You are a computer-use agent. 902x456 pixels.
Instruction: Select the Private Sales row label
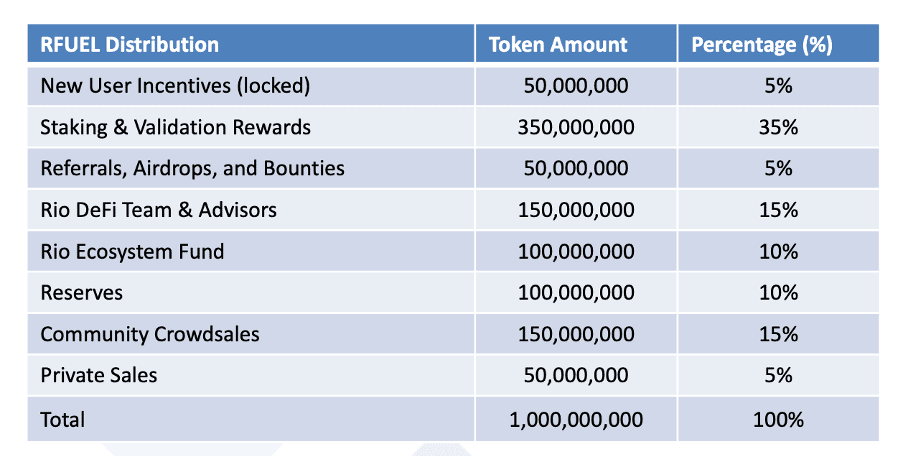tap(251, 375)
